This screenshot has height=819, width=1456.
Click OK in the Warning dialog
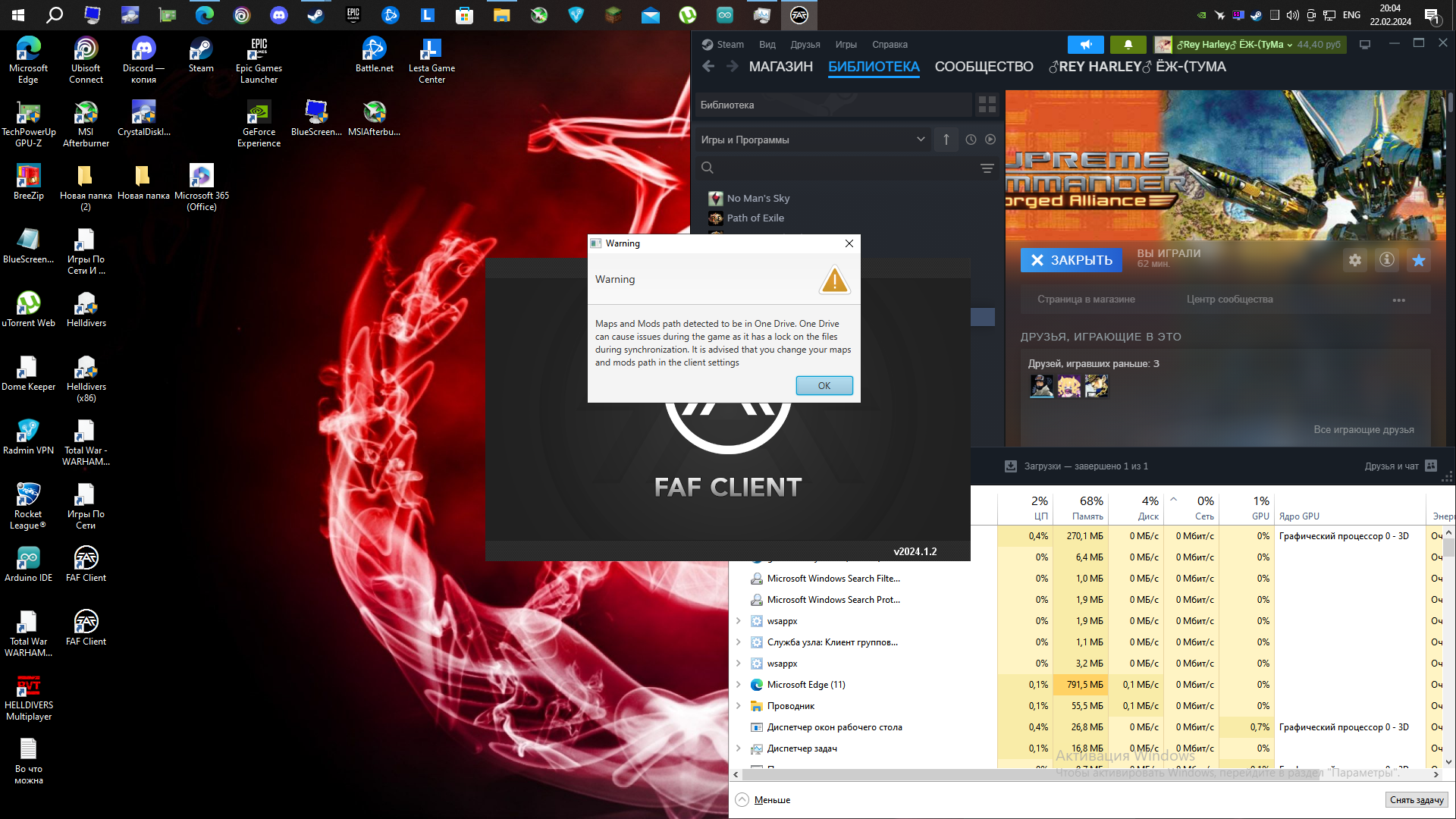(824, 385)
